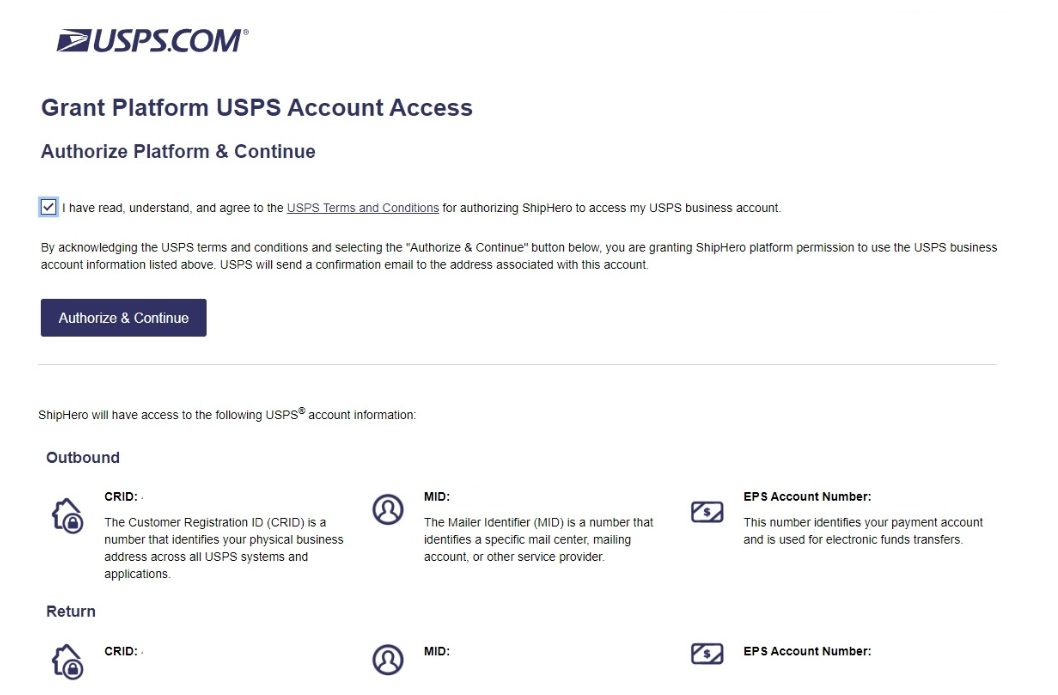The height and width of the screenshot is (695, 1058).
Task: Click the Outbound MID person icon
Action: pyautogui.click(x=388, y=509)
